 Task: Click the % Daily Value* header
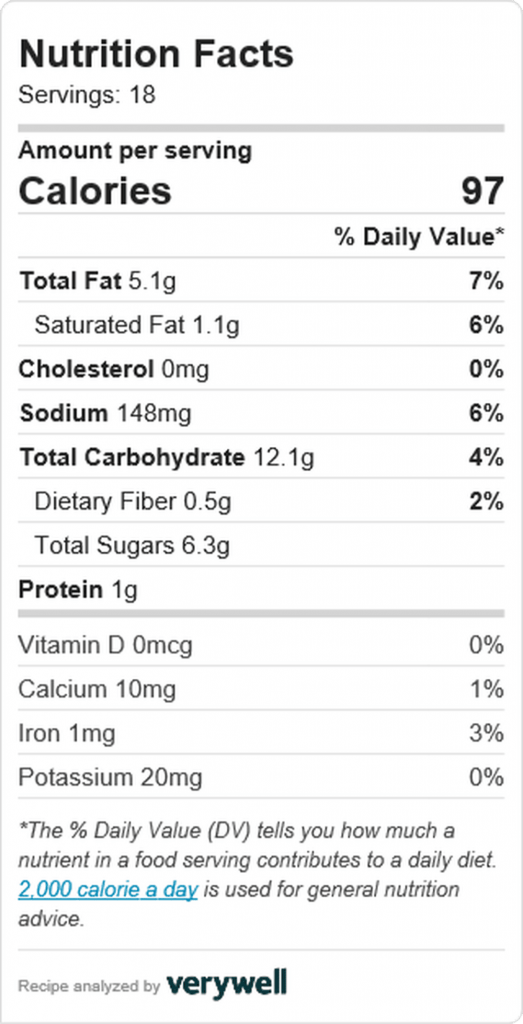[x=420, y=236]
